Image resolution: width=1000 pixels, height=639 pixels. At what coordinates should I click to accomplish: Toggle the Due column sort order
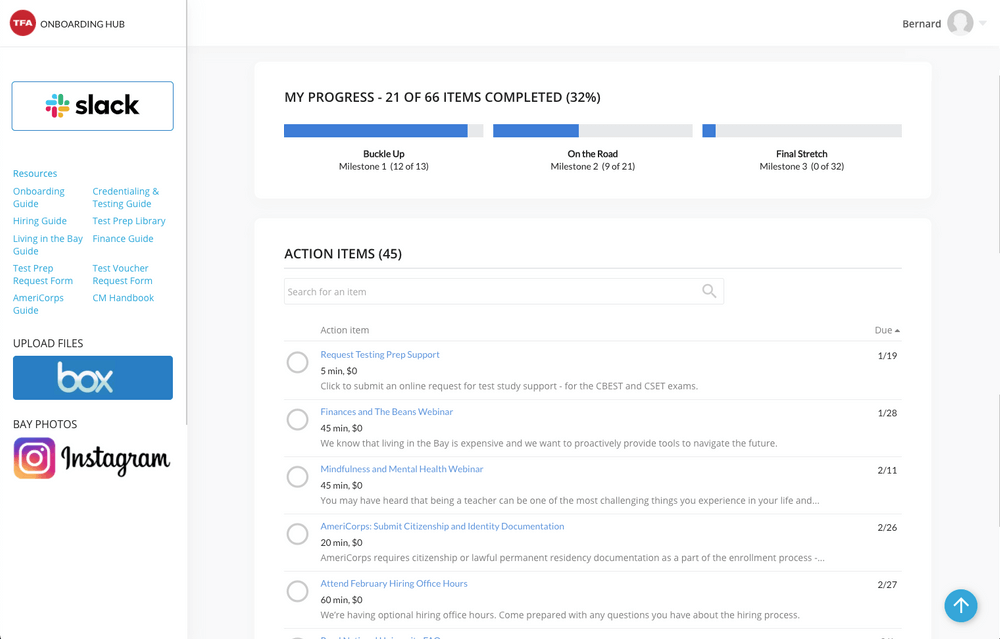coord(886,330)
